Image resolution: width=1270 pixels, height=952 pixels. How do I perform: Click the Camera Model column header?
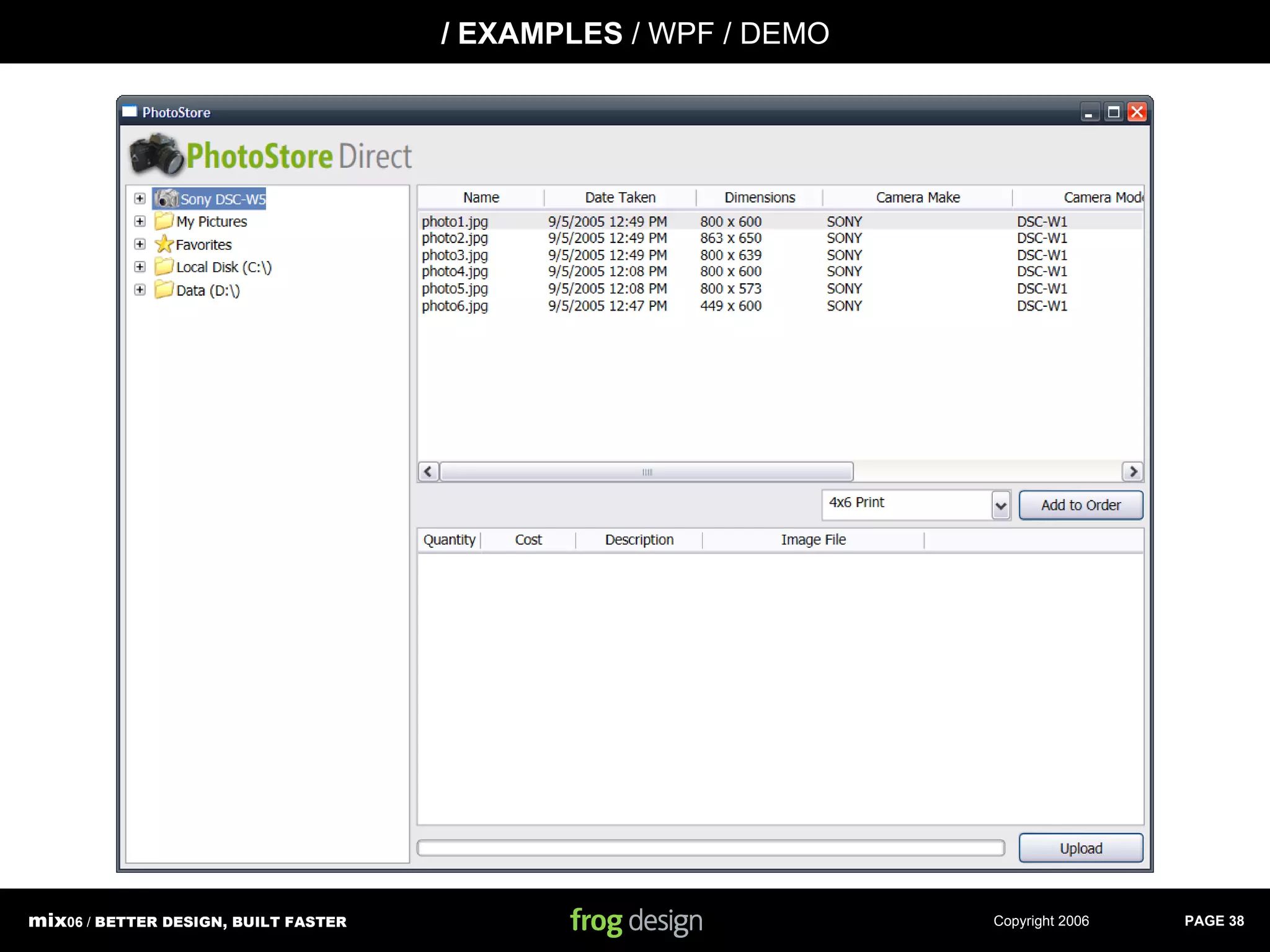(x=1079, y=198)
